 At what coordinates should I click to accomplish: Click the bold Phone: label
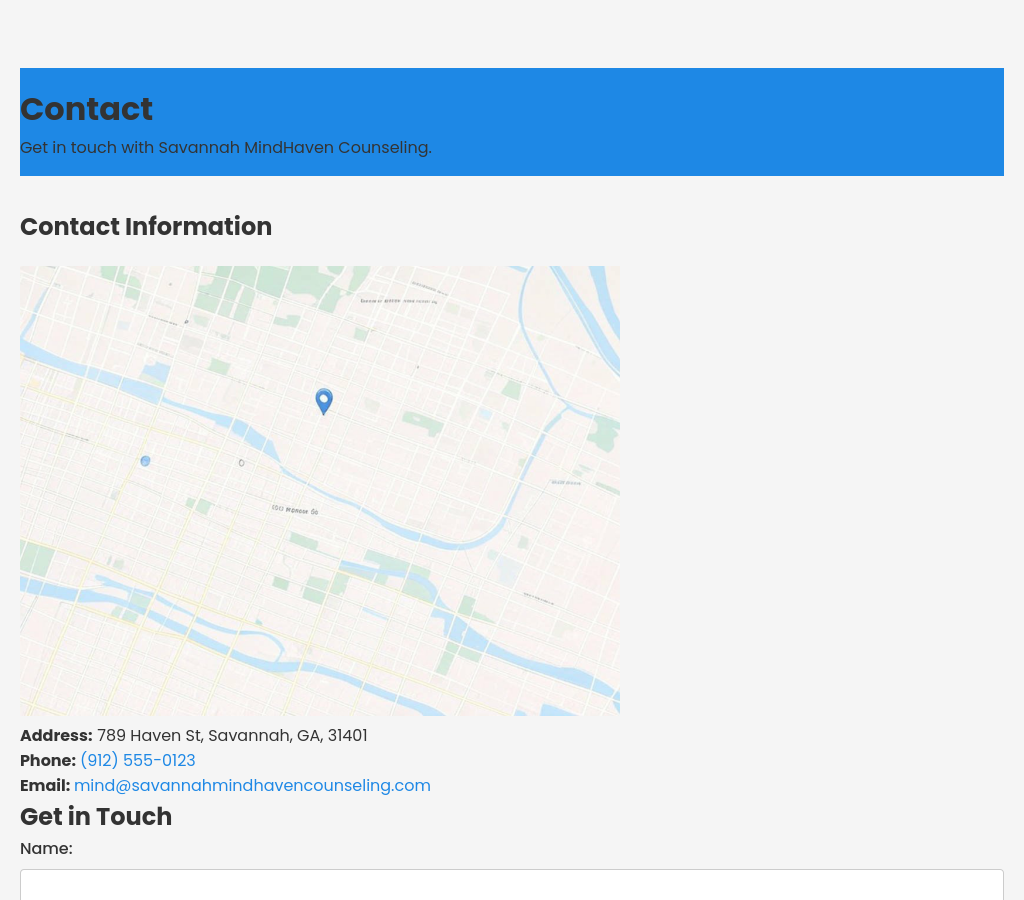pos(48,761)
